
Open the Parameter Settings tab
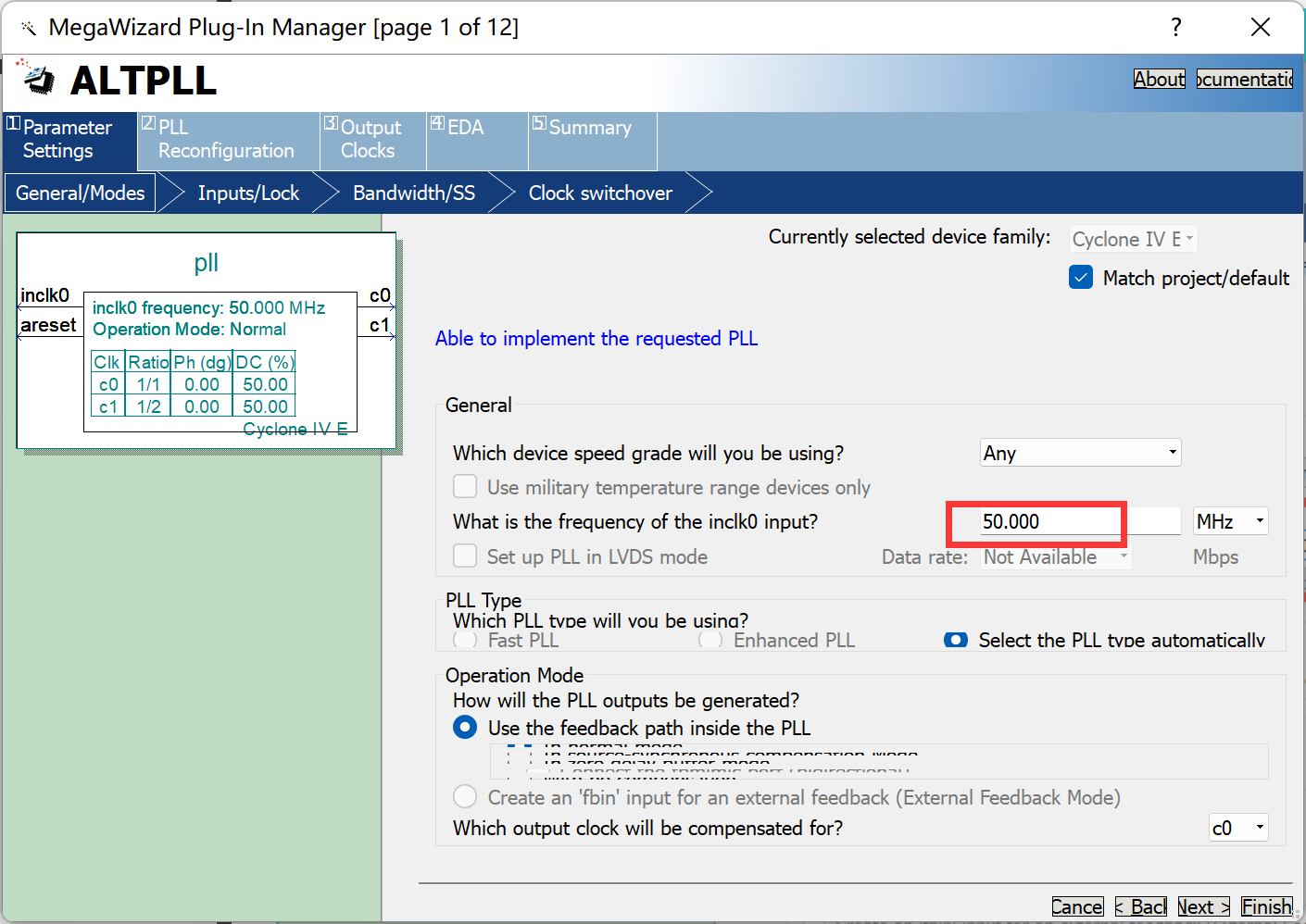69,141
